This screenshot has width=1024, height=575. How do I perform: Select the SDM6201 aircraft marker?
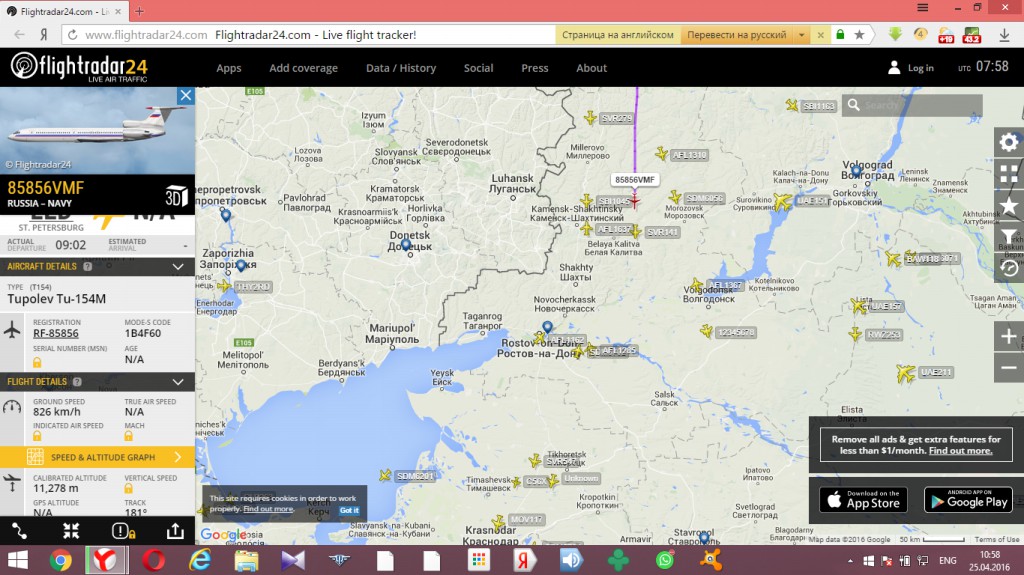click(x=385, y=475)
